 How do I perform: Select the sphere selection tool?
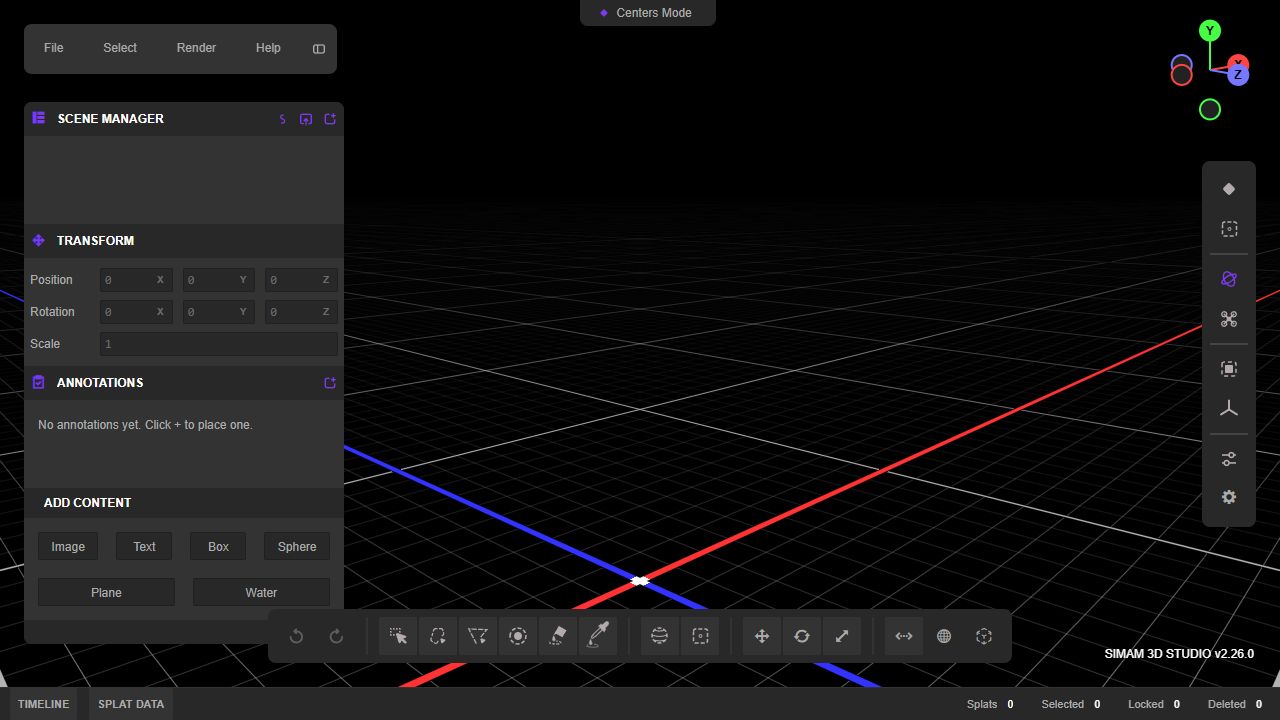click(659, 636)
